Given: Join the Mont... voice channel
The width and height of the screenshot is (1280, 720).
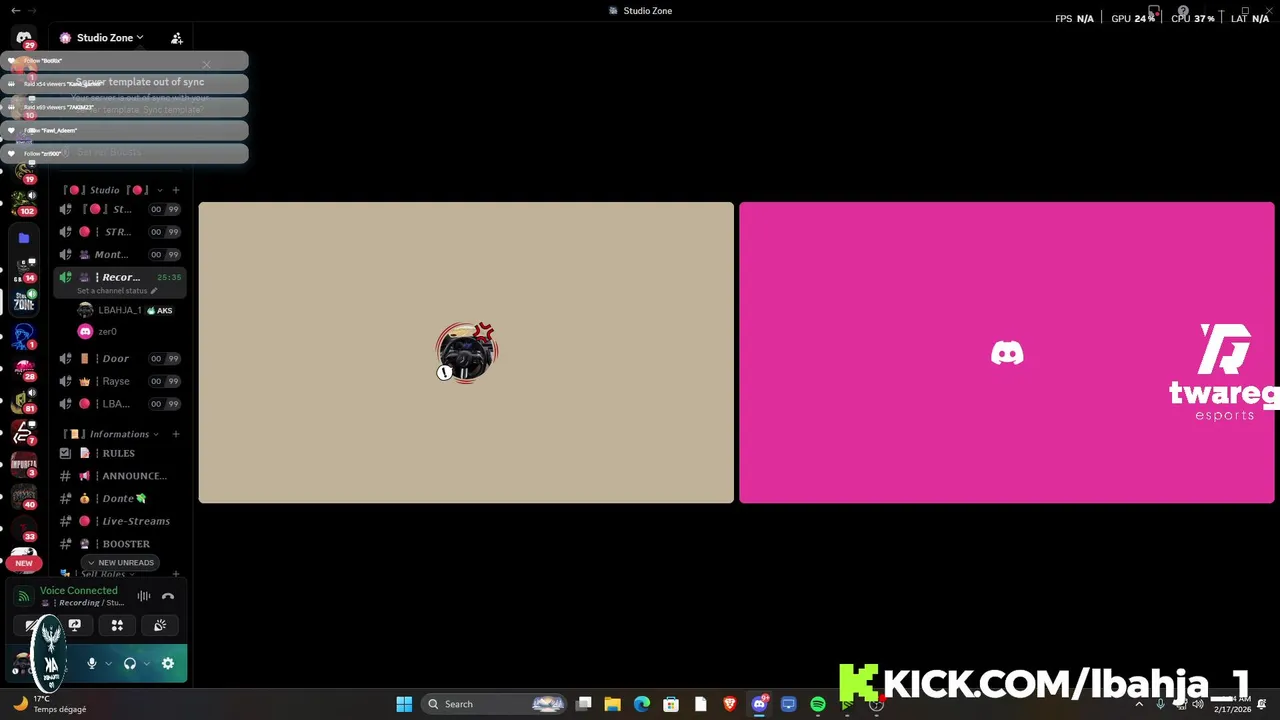Looking at the screenshot, I should (x=120, y=255).
